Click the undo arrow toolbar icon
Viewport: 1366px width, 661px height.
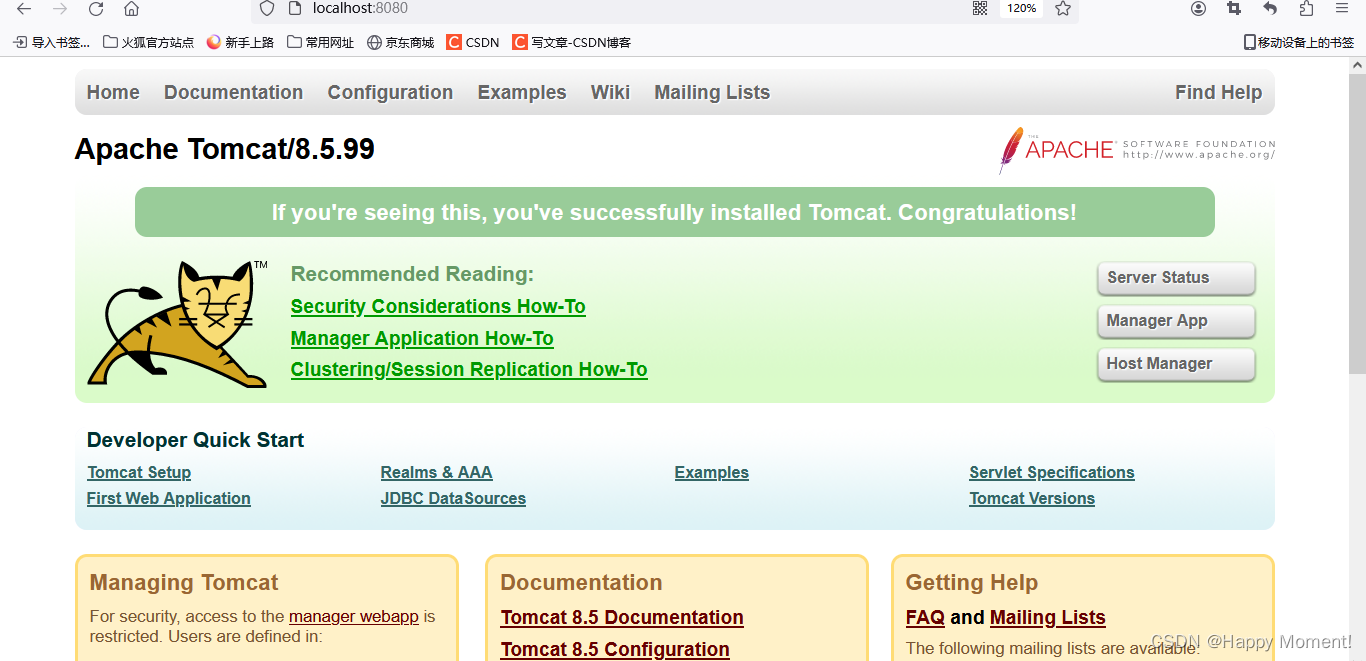pos(1270,8)
